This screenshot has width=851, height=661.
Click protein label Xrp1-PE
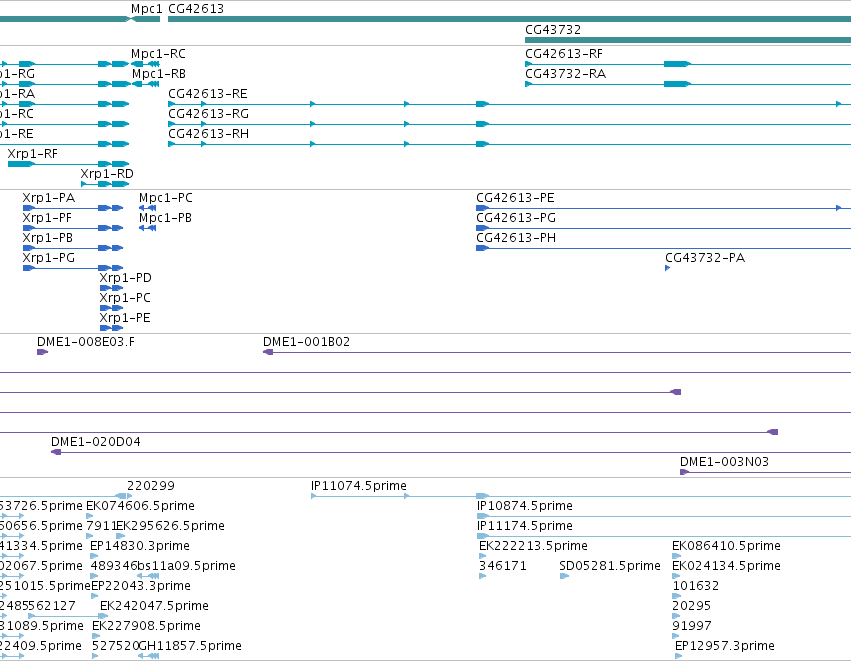tap(125, 319)
